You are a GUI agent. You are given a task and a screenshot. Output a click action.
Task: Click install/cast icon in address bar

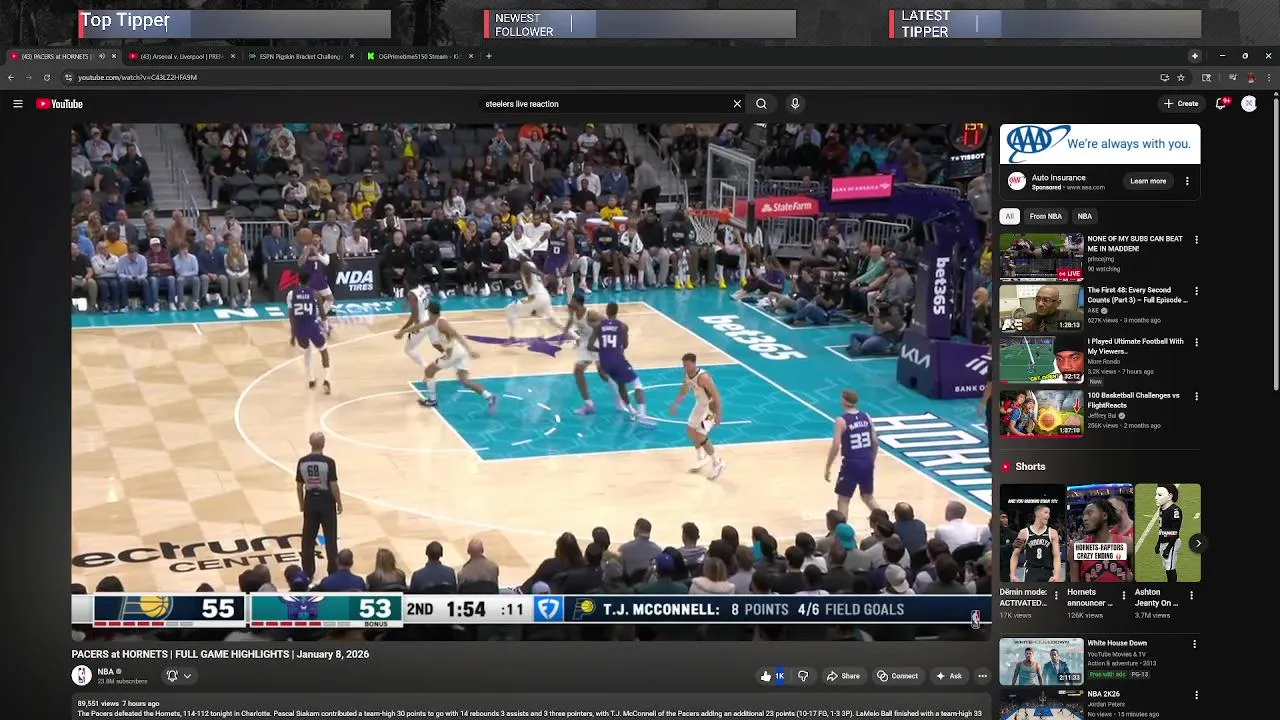(1164, 77)
